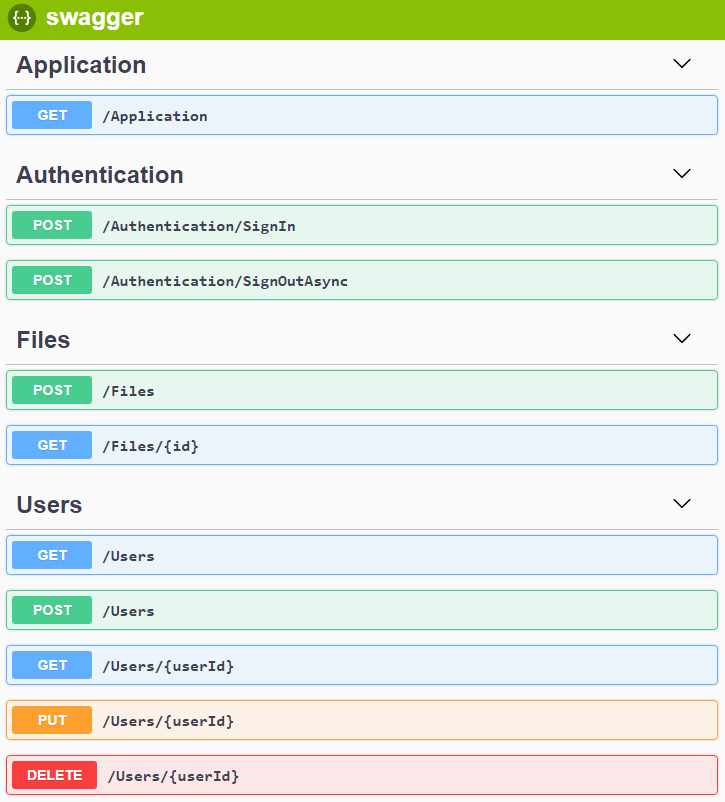This screenshot has height=802, width=725.
Task: Open GET /Users endpoint row
Action: click(360, 555)
